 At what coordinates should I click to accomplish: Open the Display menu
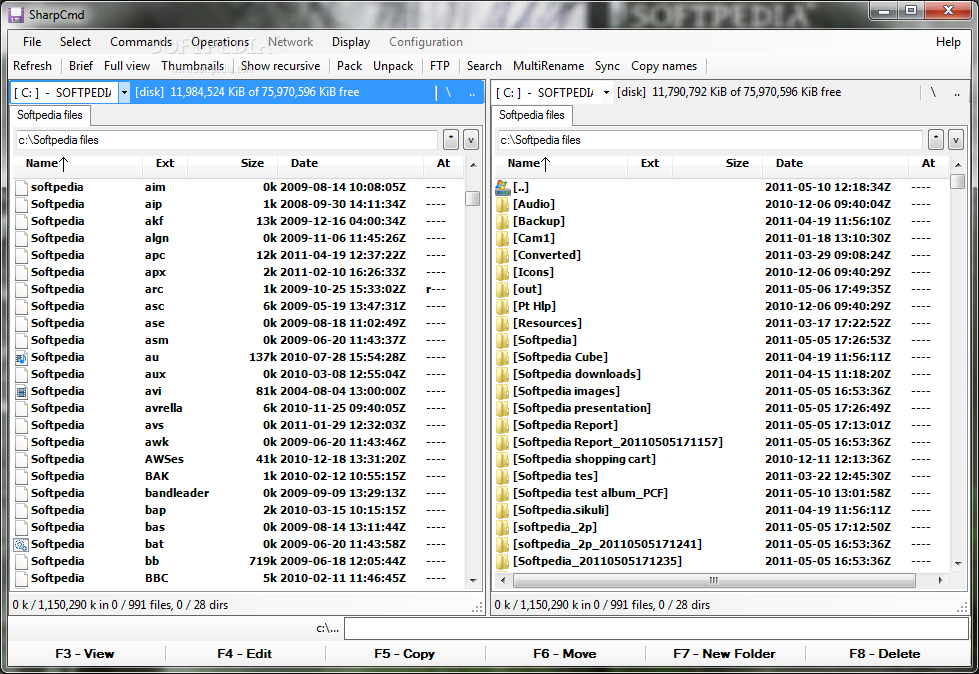[351, 42]
